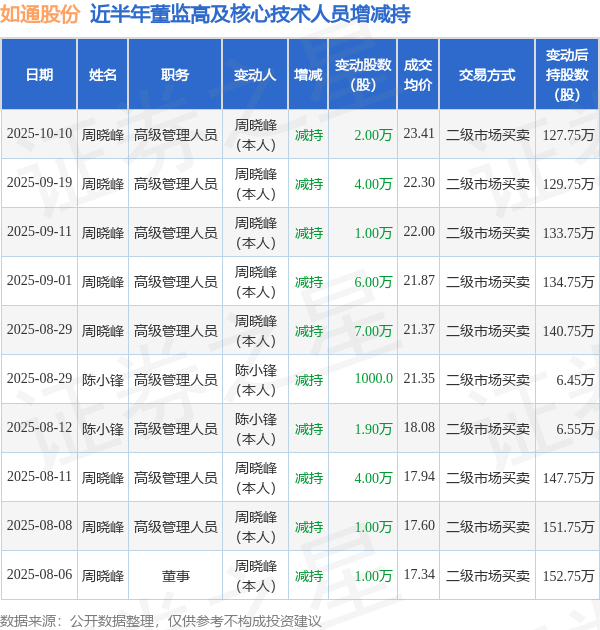Screen dimensions: 600x630
Task: Click the holding 134.75万
Action: (x=568, y=282)
